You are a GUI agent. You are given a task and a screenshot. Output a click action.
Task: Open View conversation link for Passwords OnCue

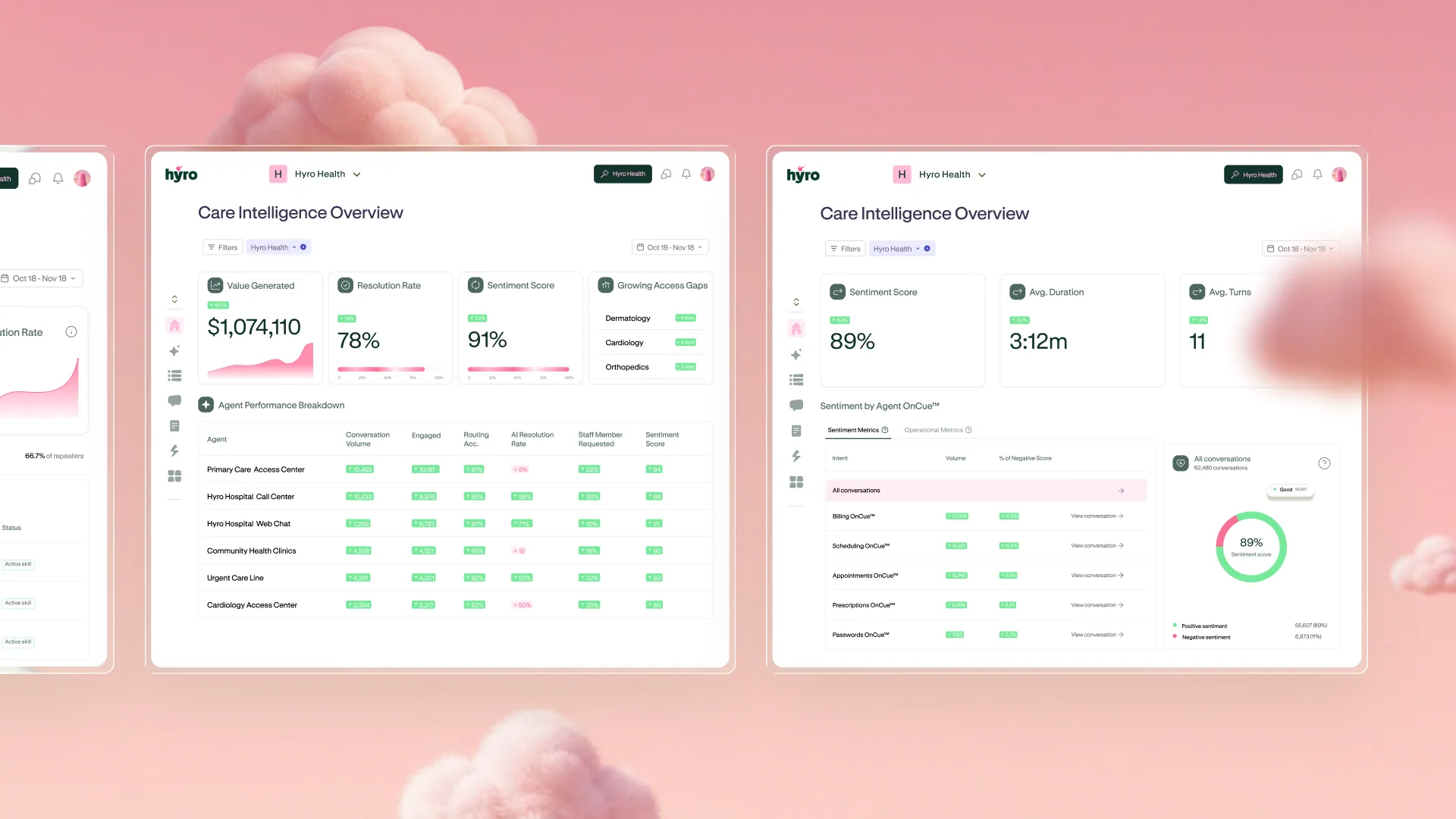click(1097, 635)
